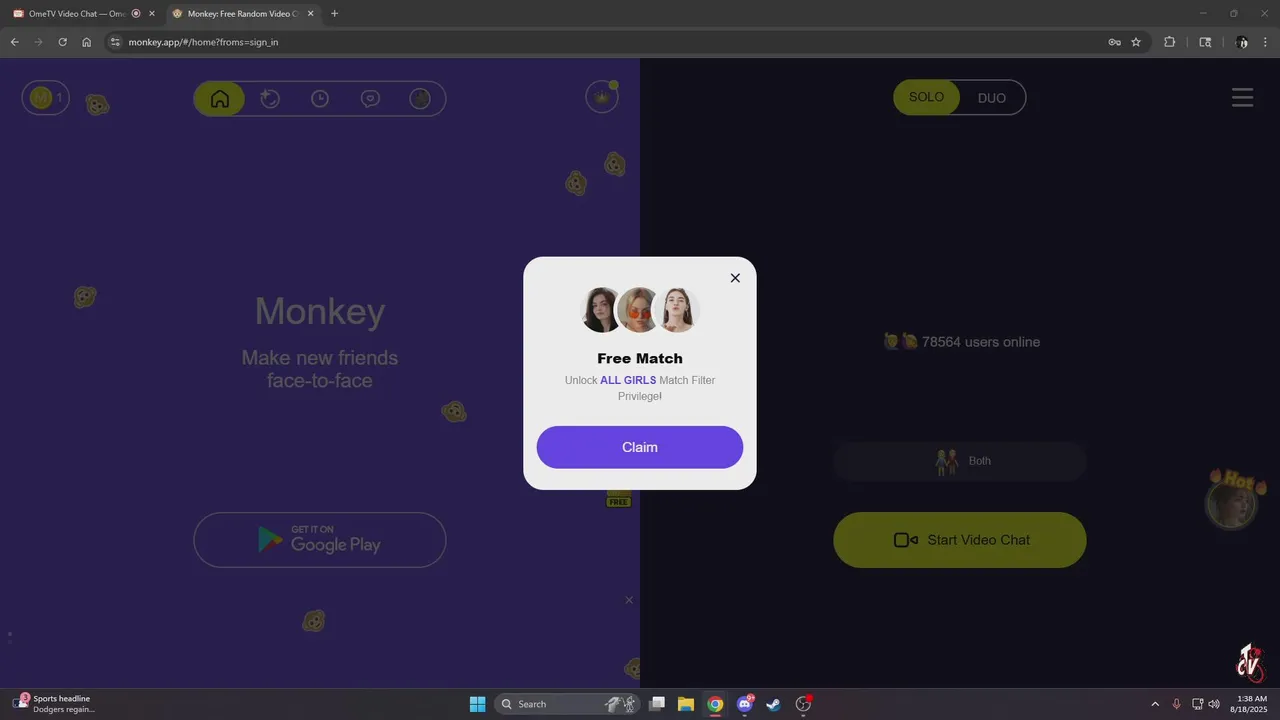Bookmark this page with star icon
Image resolution: width=1280 pixels, height=720 pixels.
pos(1136,42)
